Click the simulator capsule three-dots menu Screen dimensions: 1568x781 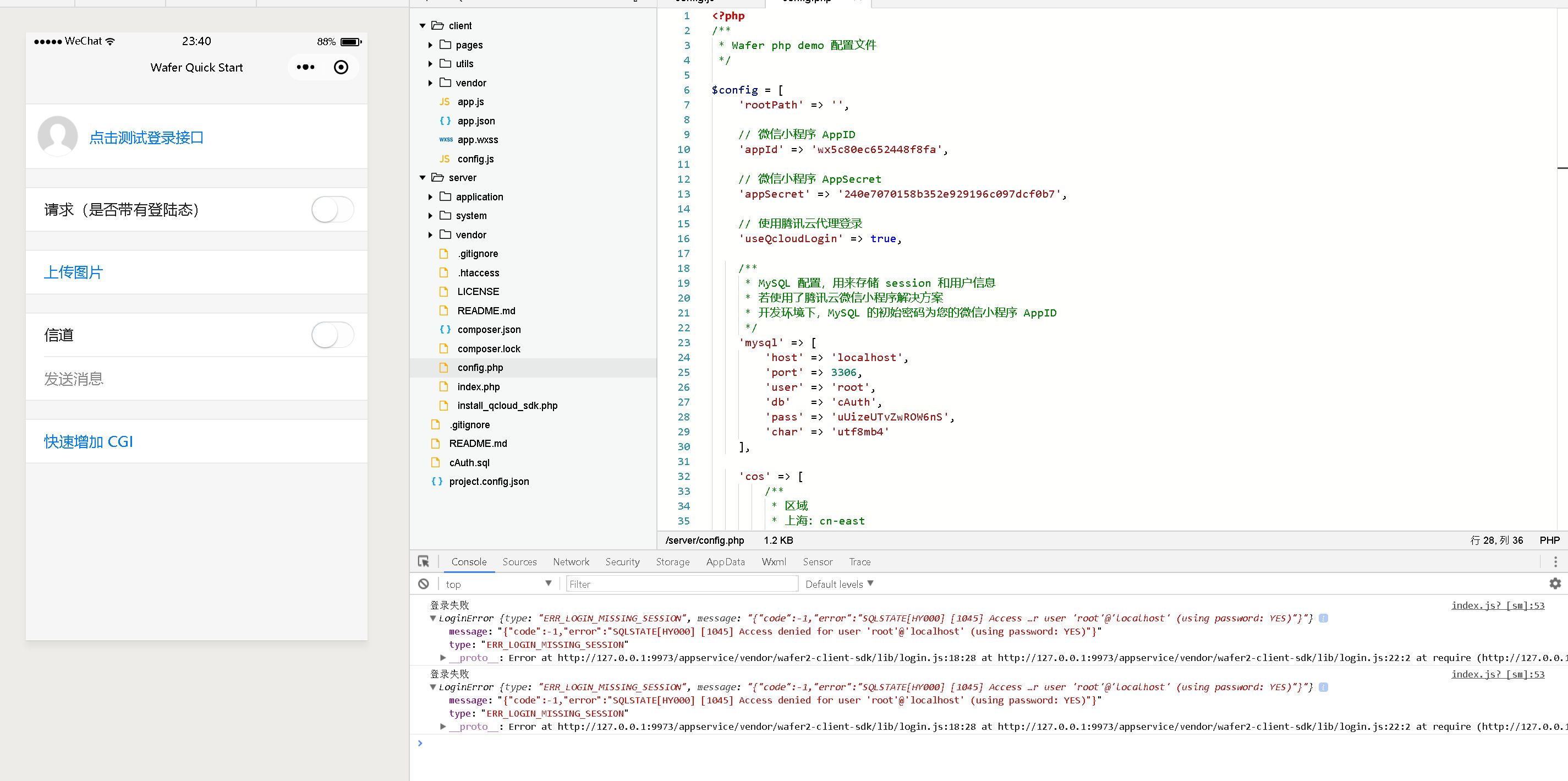(x=305, y=67)
